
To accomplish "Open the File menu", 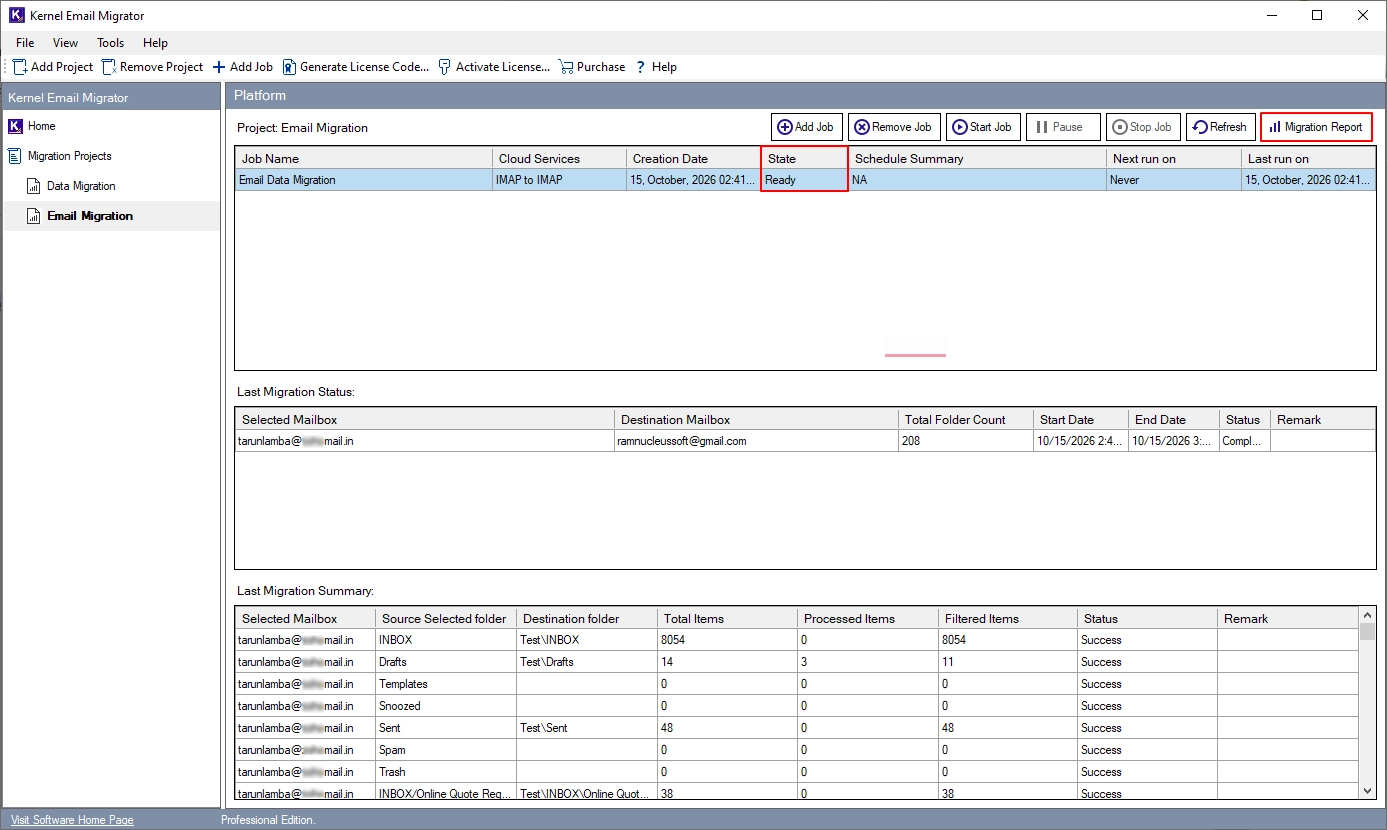I will (x=25, y=43).
